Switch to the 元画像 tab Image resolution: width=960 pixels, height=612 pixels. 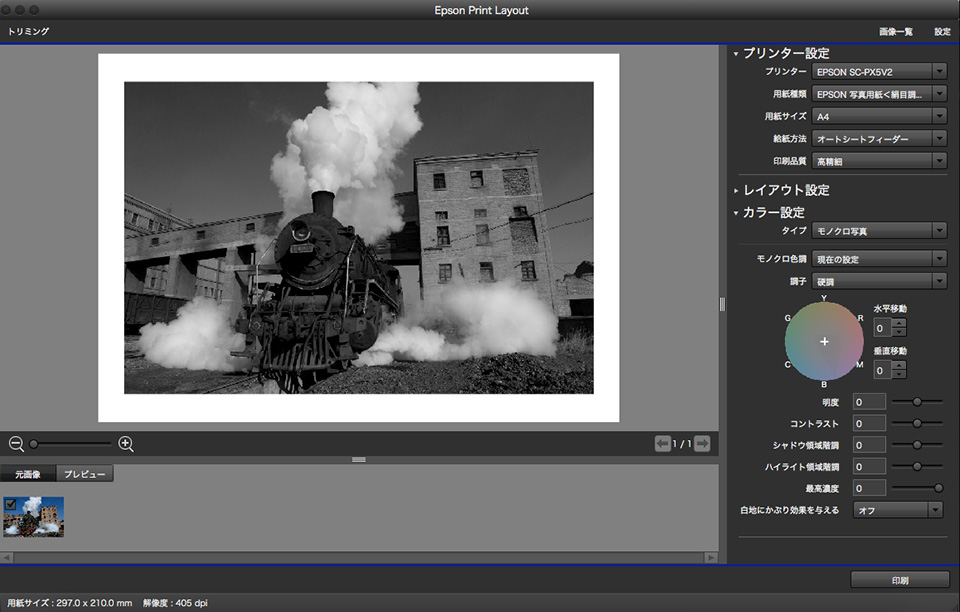[28, 474]
